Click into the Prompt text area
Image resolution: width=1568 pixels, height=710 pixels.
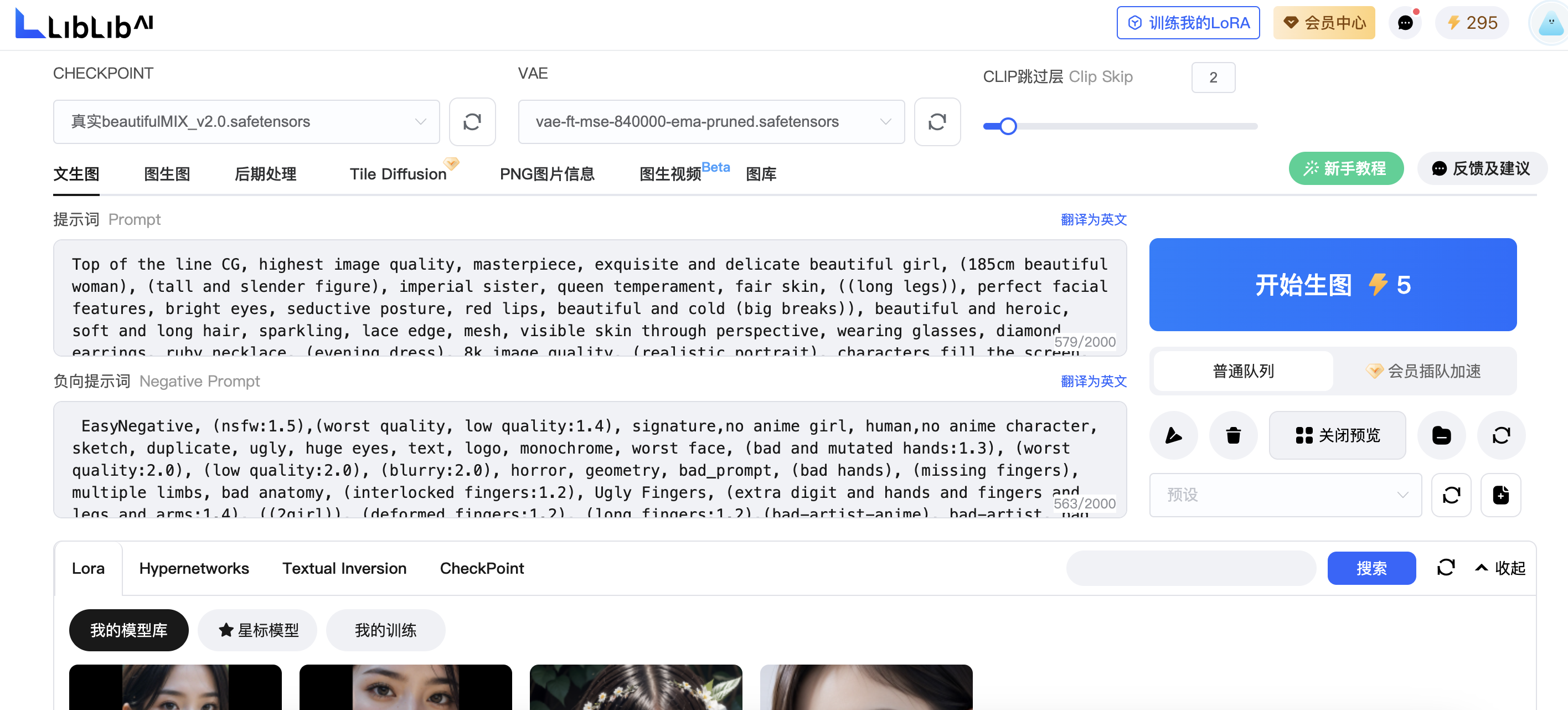[589, 298]
